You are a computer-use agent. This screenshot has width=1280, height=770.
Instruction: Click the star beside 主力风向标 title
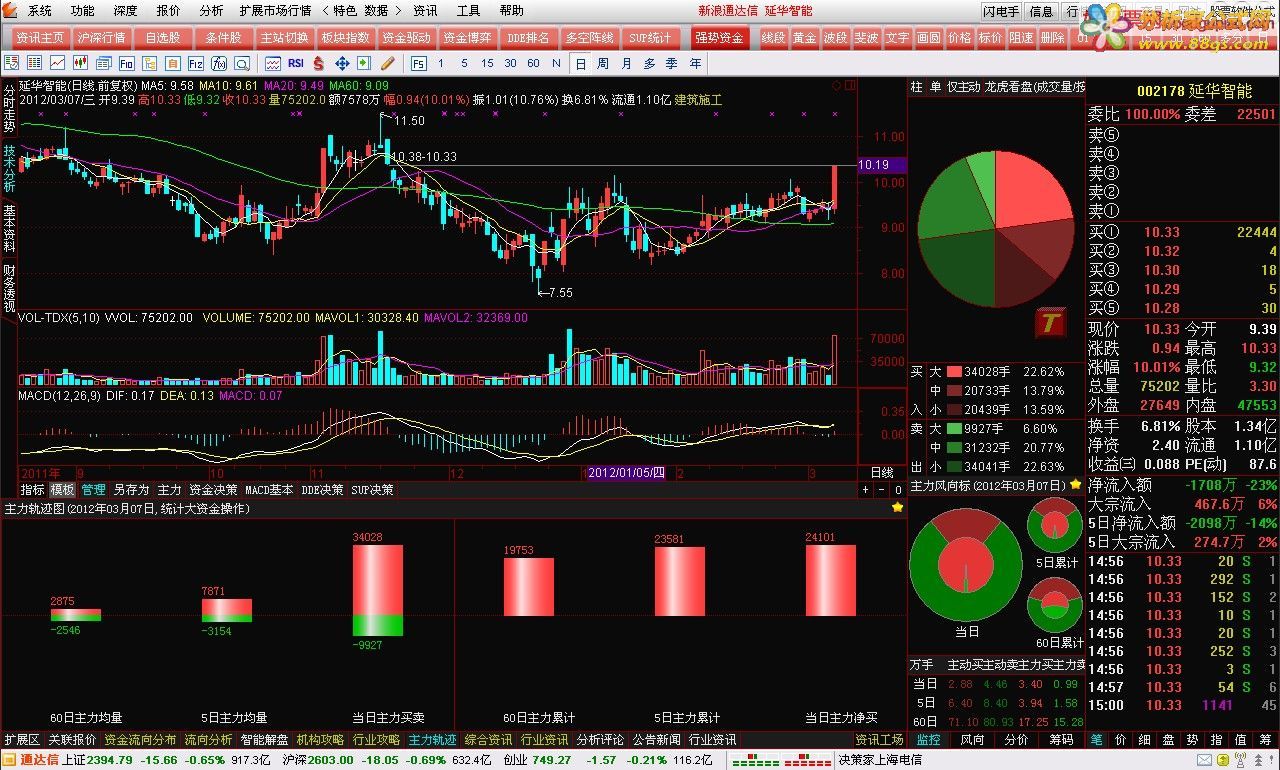1075,485
